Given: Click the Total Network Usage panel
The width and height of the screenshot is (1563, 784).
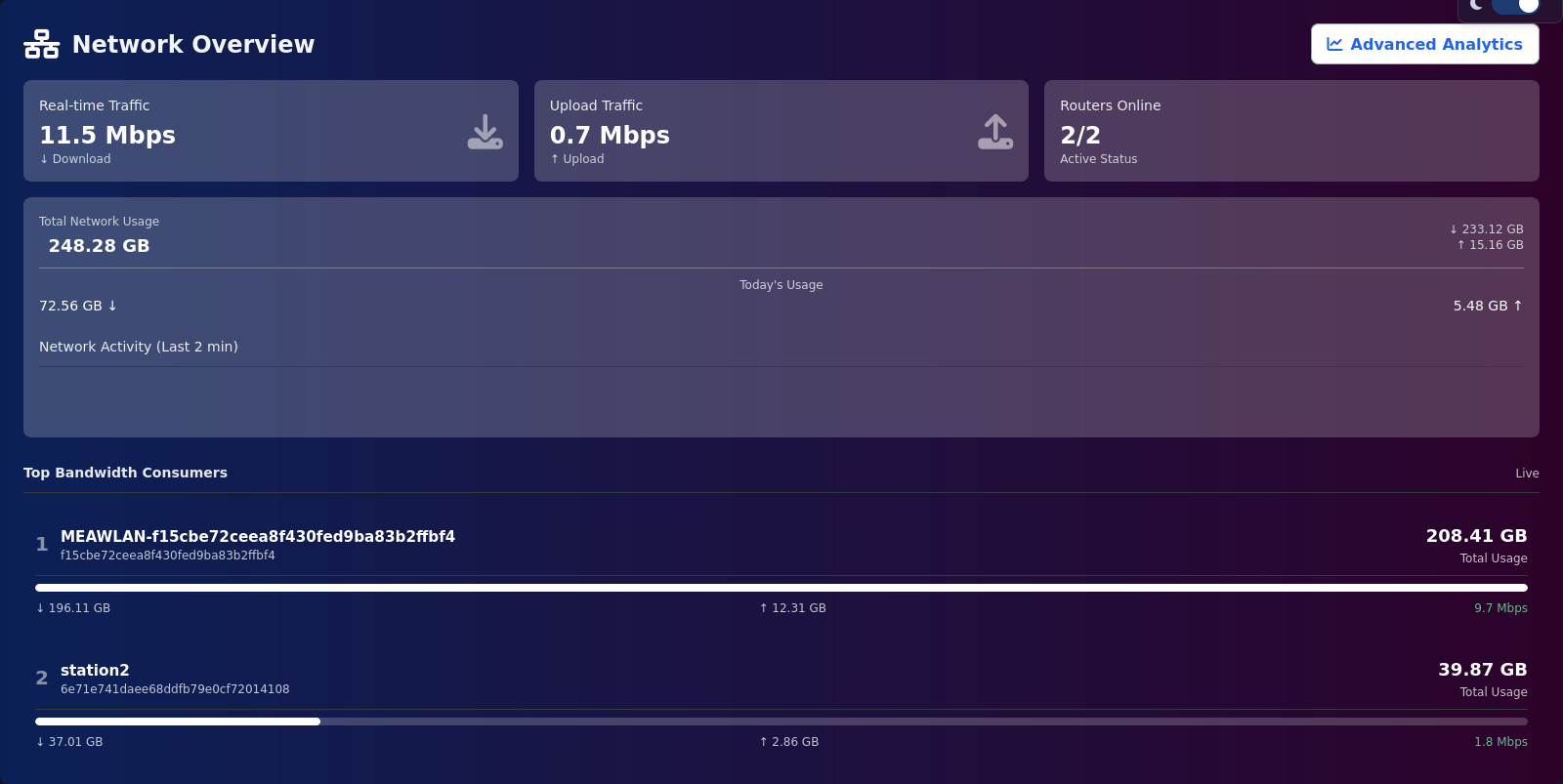Looking at the screenshot, I should [x=781, y=234].
